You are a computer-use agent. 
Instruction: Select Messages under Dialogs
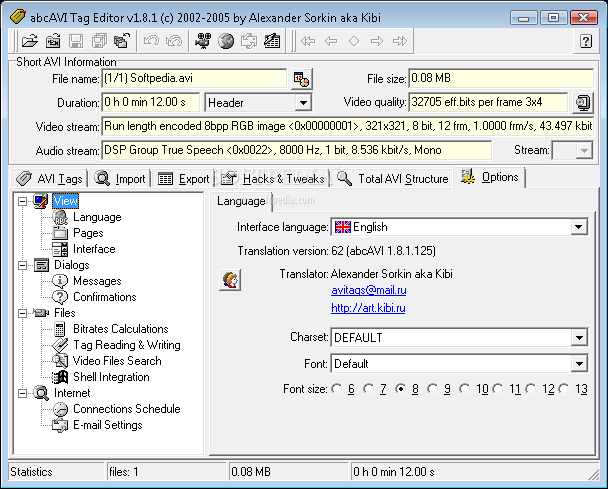tap(97, 281)
